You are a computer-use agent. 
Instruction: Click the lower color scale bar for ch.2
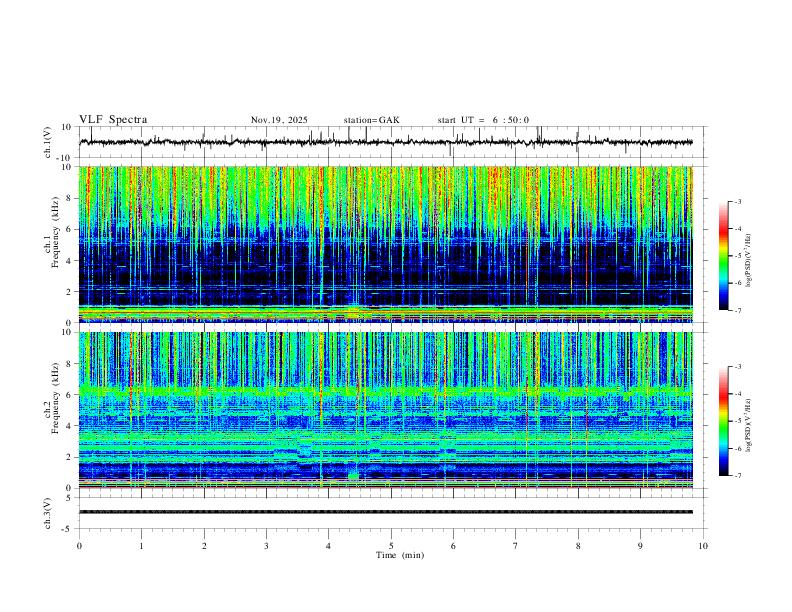pyautogui.click(x=724, y=421)
